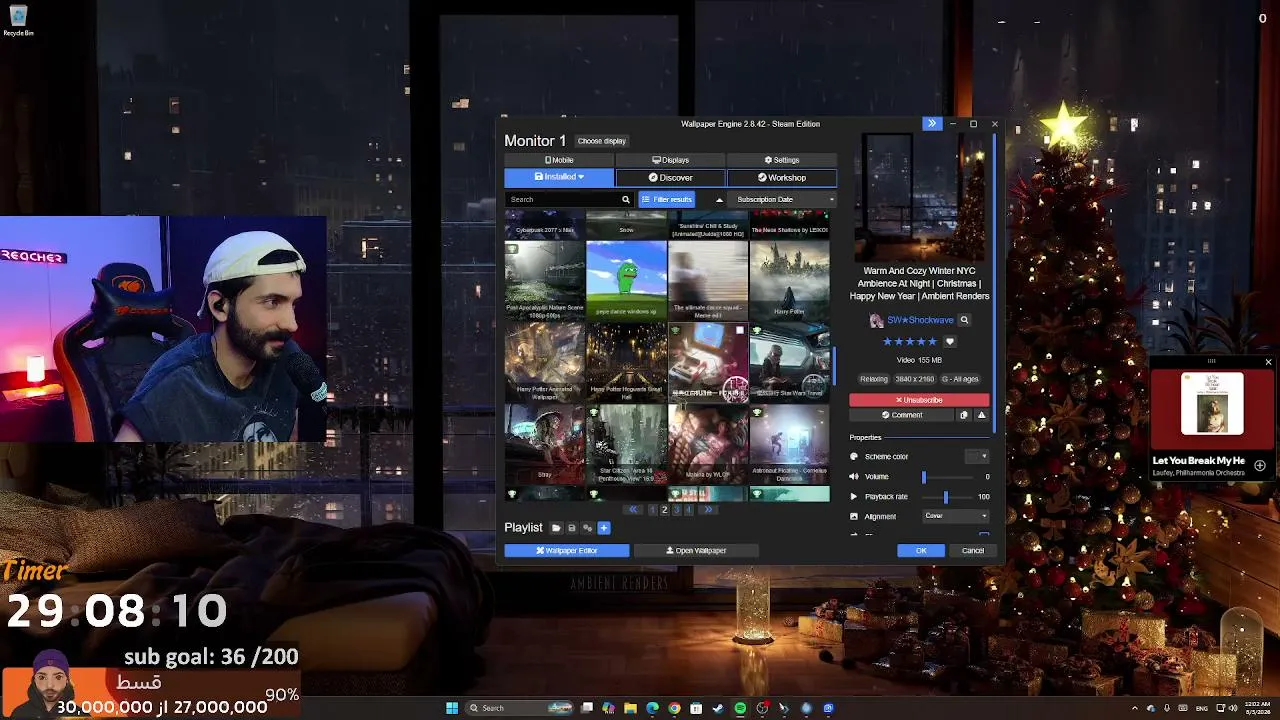Launch the Wallpaper Editor
1280x720 pixels.
click(x=567, y=551)
